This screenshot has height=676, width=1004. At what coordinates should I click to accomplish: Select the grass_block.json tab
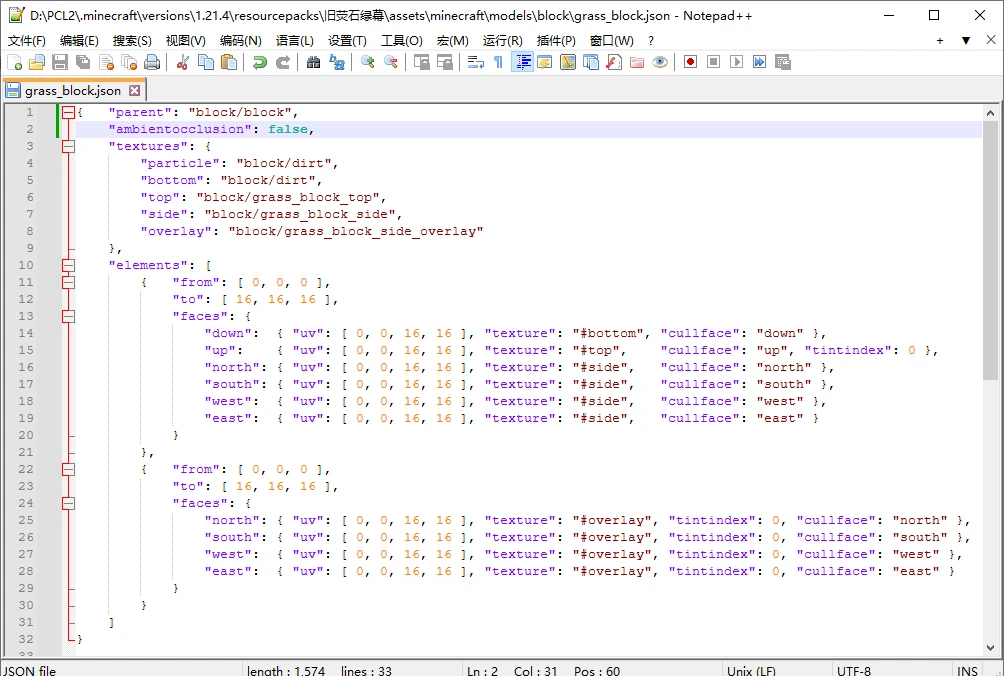[72, 91]
